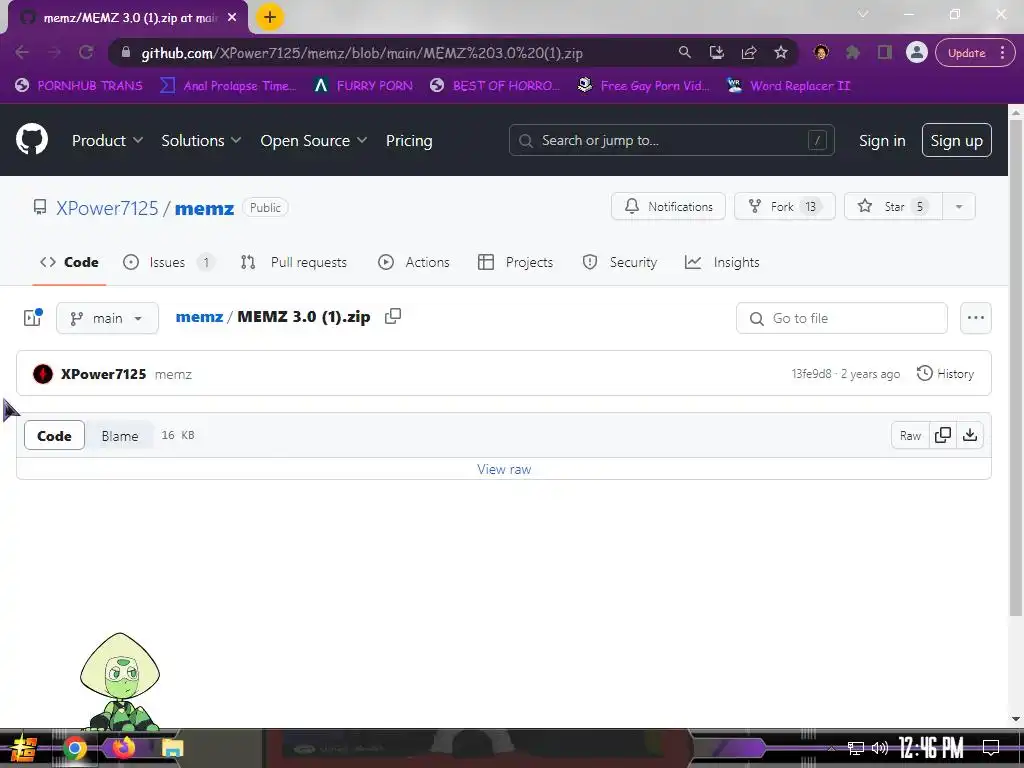Screen dimensions: 1024x768
Task: Copy the file path icon next to MEMZ 3.0 (1).zip
Action: [x=392, y=316]
